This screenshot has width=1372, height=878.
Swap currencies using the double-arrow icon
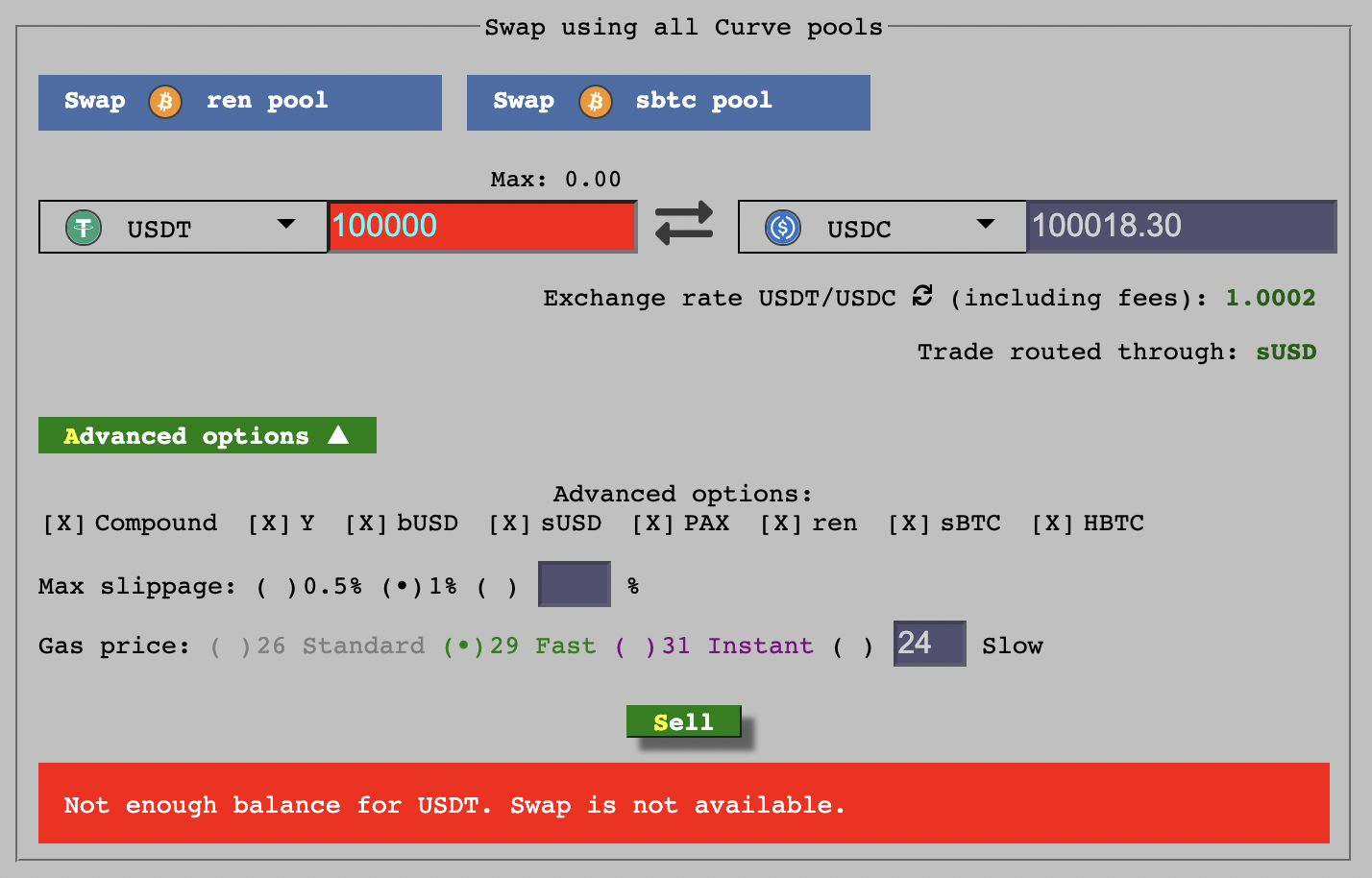coord(684,224)
